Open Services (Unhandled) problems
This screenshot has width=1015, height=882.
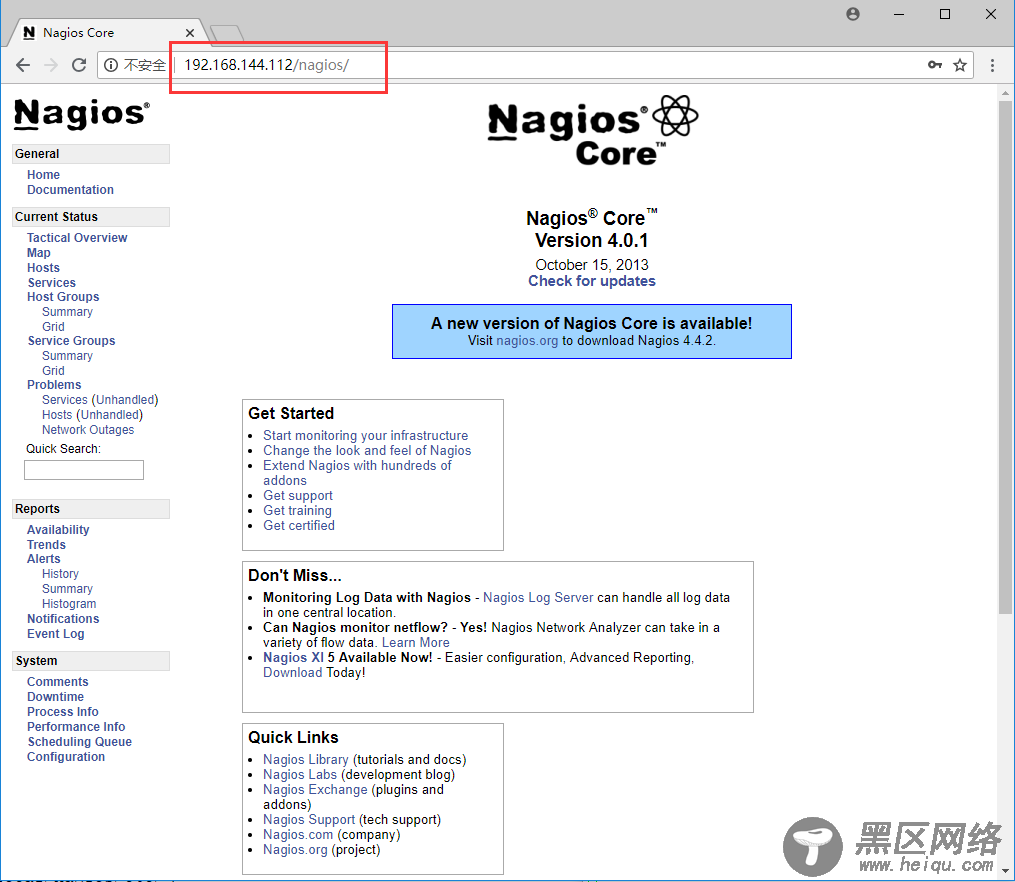click(100, 400)
